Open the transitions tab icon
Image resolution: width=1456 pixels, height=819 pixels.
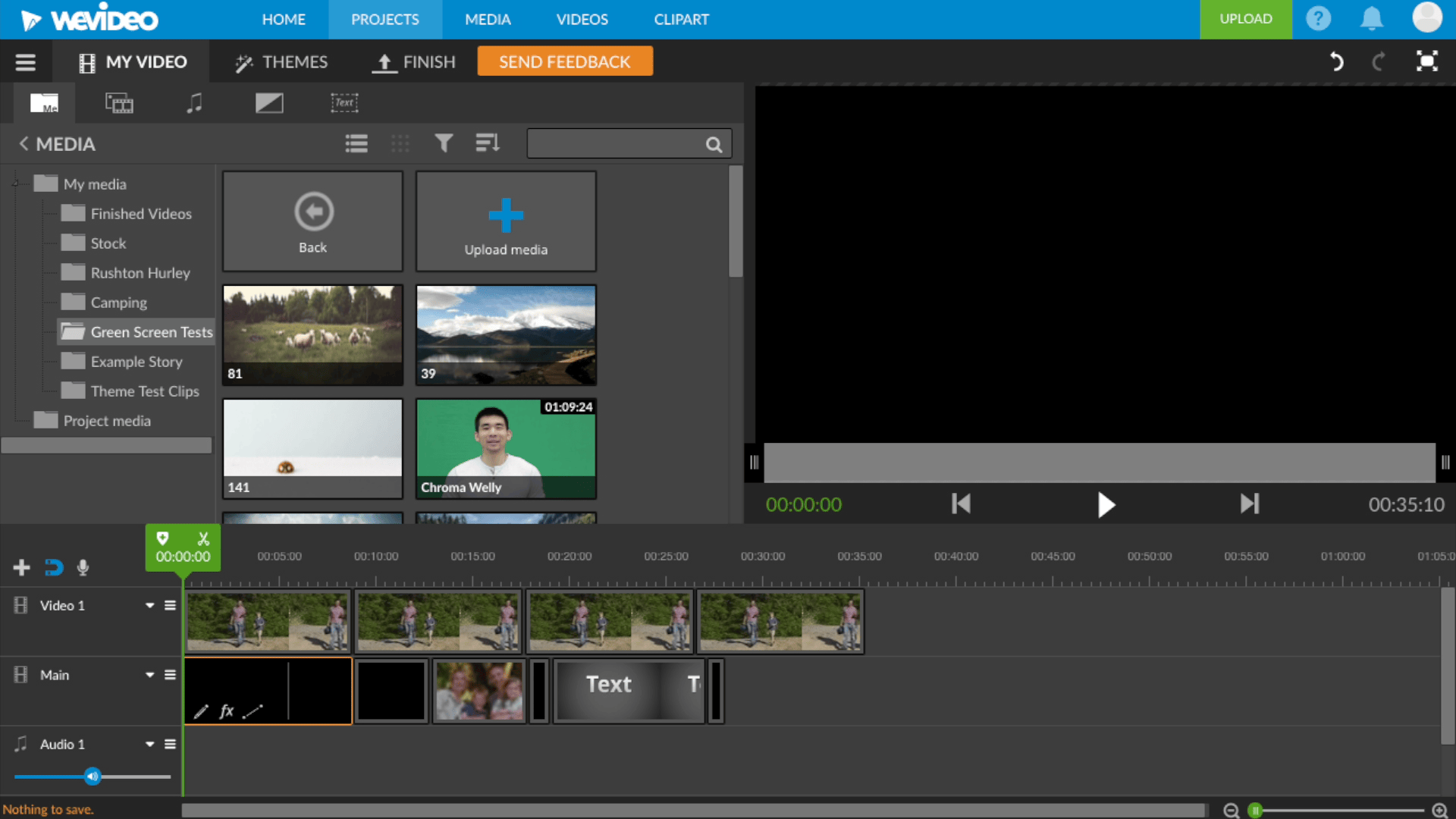(269, 103)
